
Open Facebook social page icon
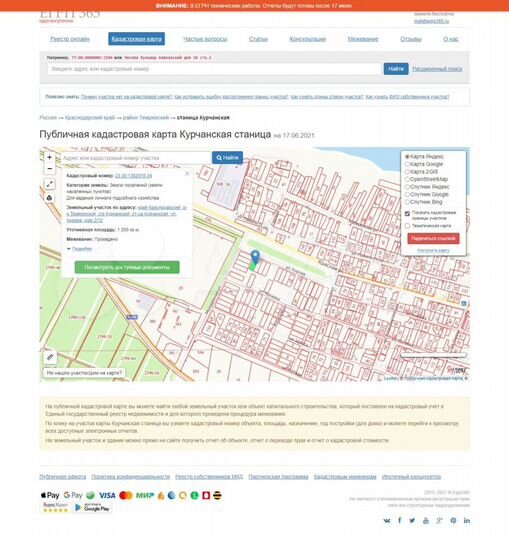[x=399, y=520]
